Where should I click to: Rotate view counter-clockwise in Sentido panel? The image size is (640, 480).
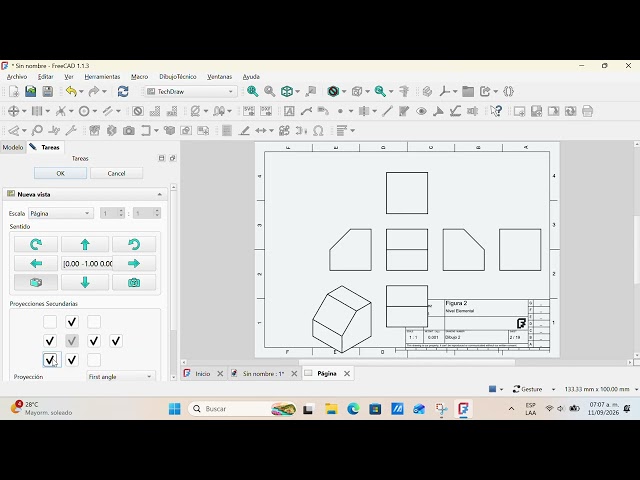click(x=134, y=244)
